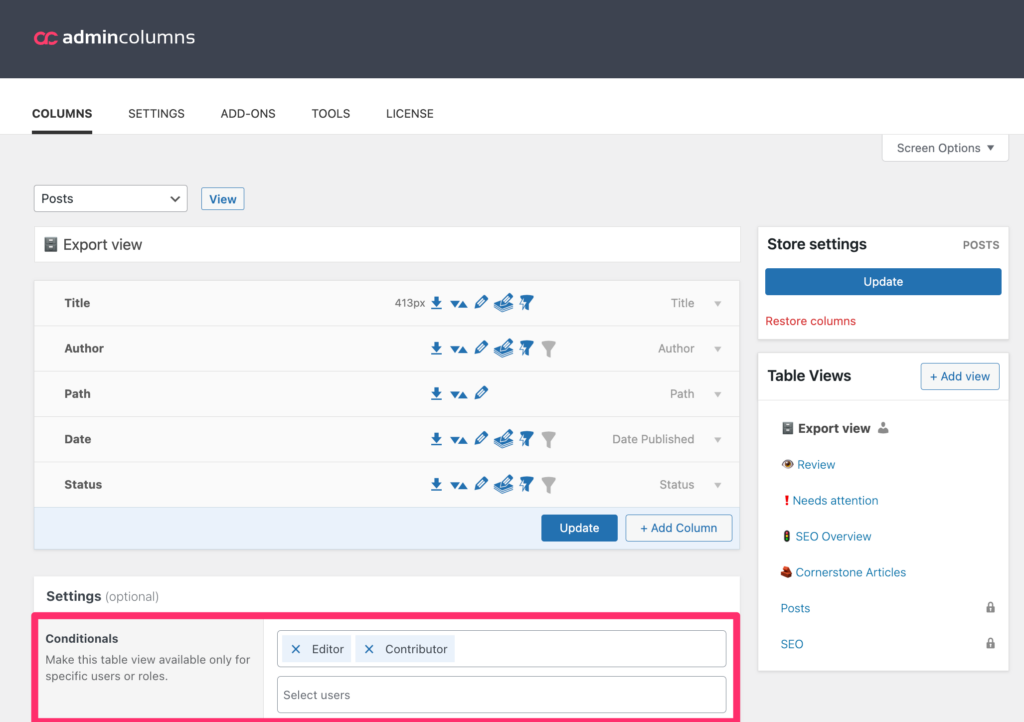This screenshot has height=722, width=1024.
Task: Open the Review table view
Action: [x=816, y=465]
